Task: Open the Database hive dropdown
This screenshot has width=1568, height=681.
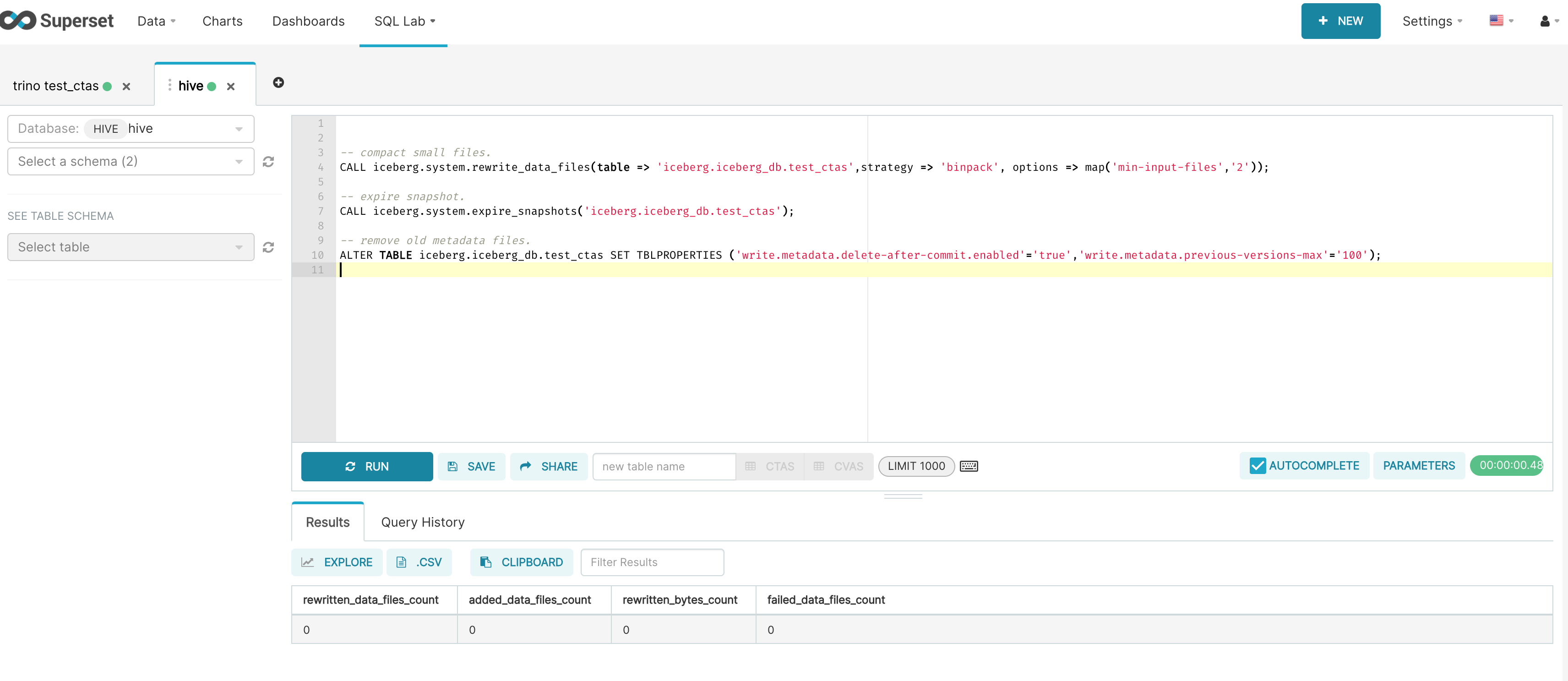Action: coord(131,129)
